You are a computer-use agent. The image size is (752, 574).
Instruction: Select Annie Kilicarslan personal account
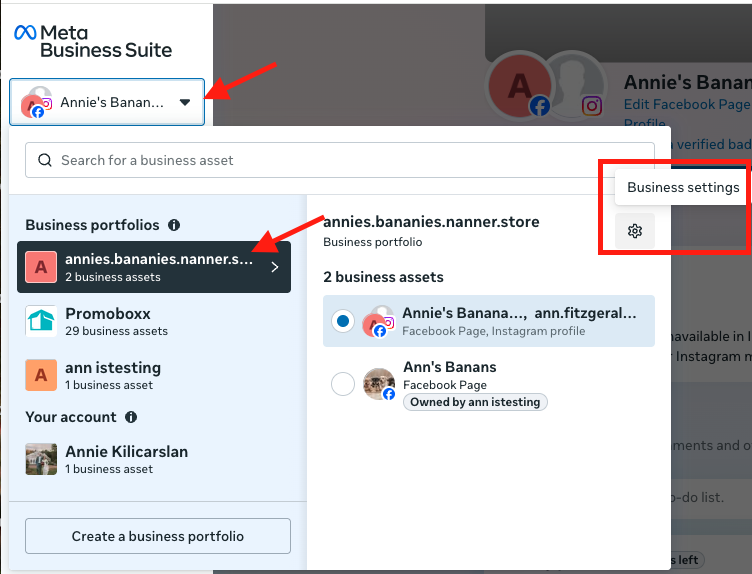(x=153, y=459)
